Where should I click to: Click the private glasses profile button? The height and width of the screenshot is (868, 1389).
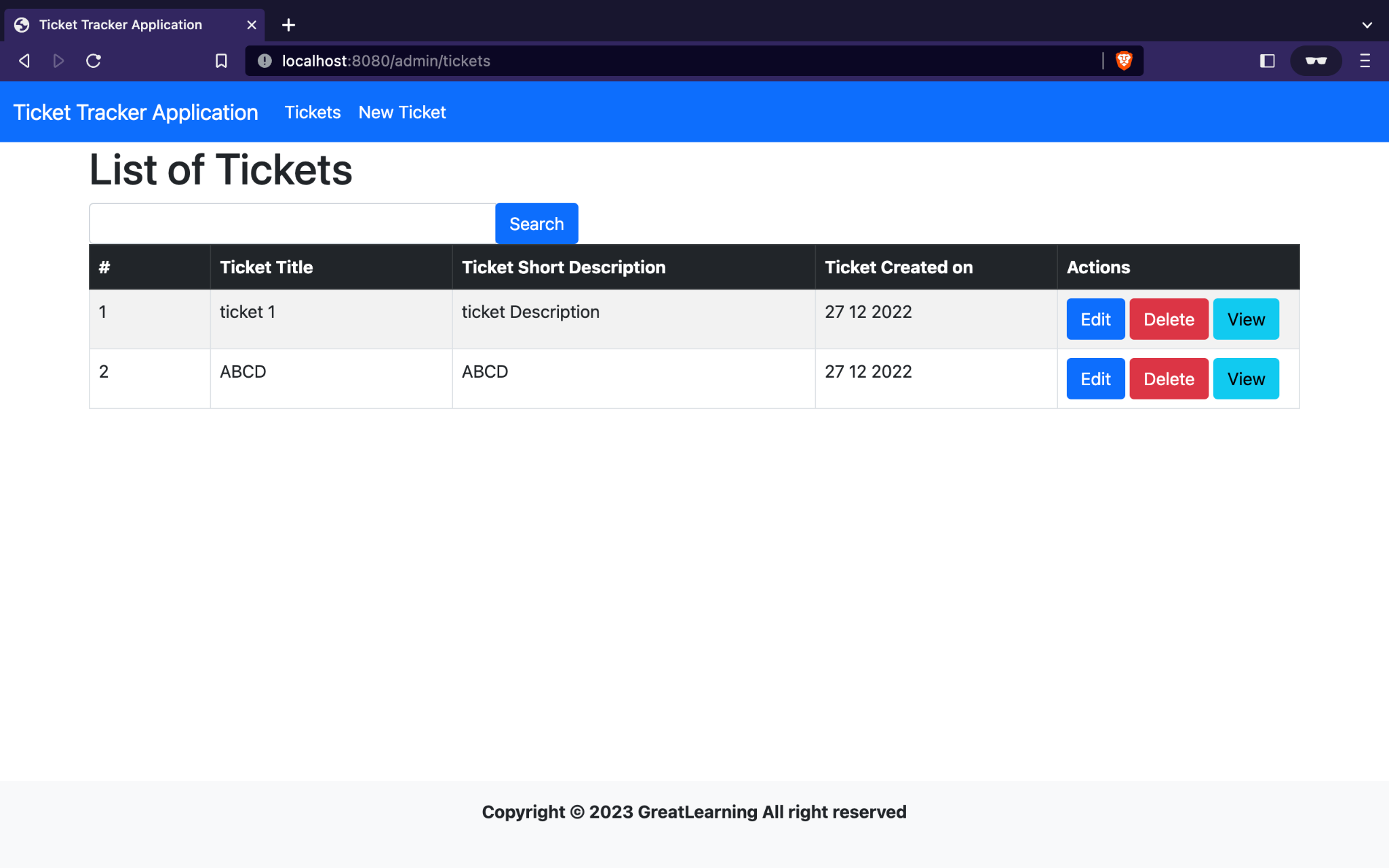point(1316,61)
